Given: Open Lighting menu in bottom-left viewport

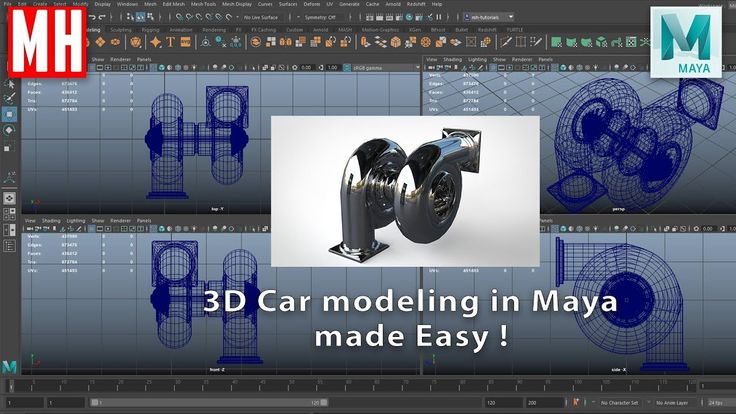Looking at the screenshot, I should pyautogui.click(x=76, y=221).
